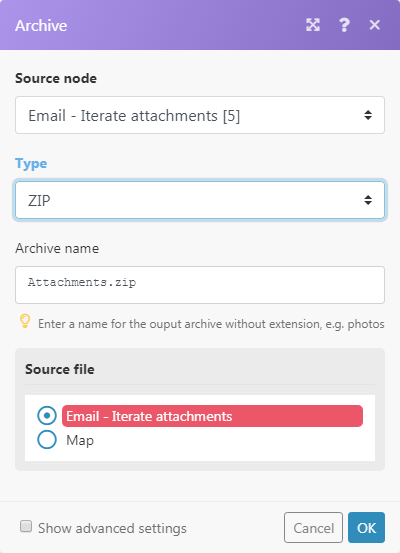Open help via the question mark icon

[x=344, y=25]
